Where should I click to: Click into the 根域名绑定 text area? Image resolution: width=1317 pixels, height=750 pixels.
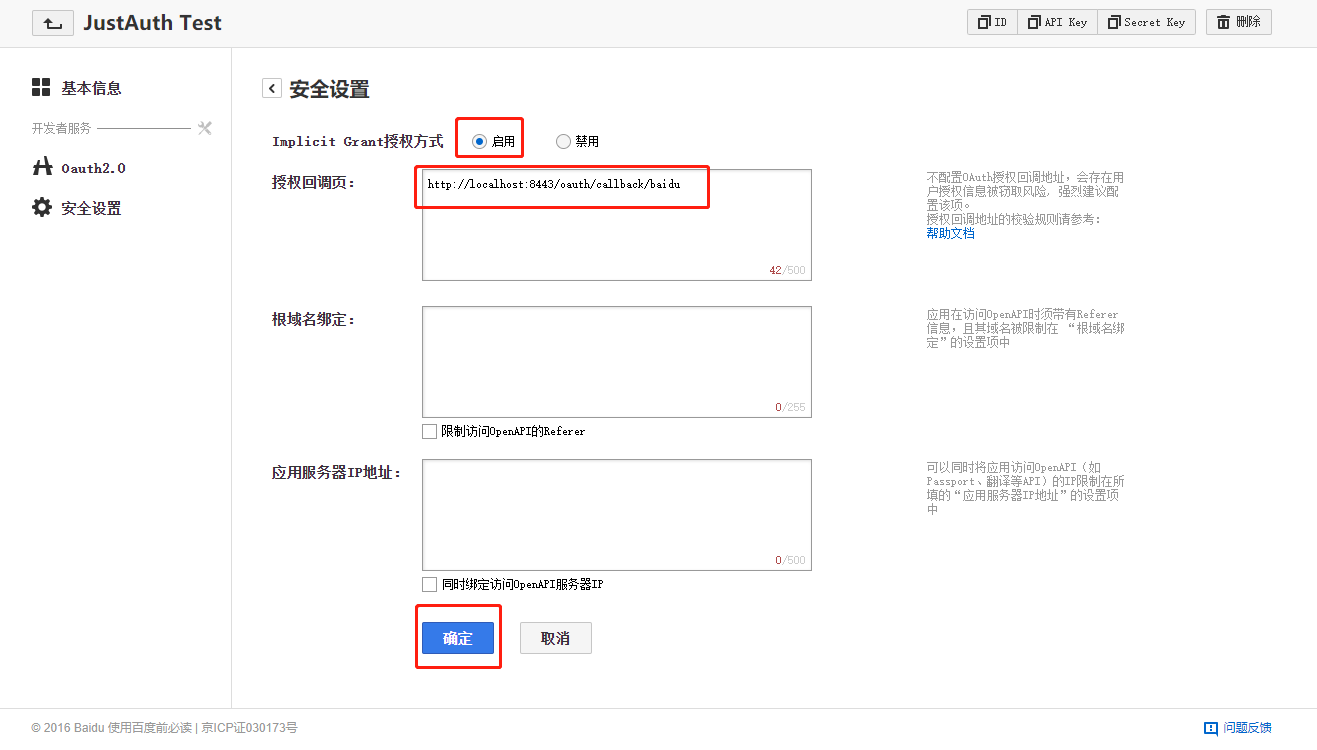pyautogui.click(x=617, y=362)
